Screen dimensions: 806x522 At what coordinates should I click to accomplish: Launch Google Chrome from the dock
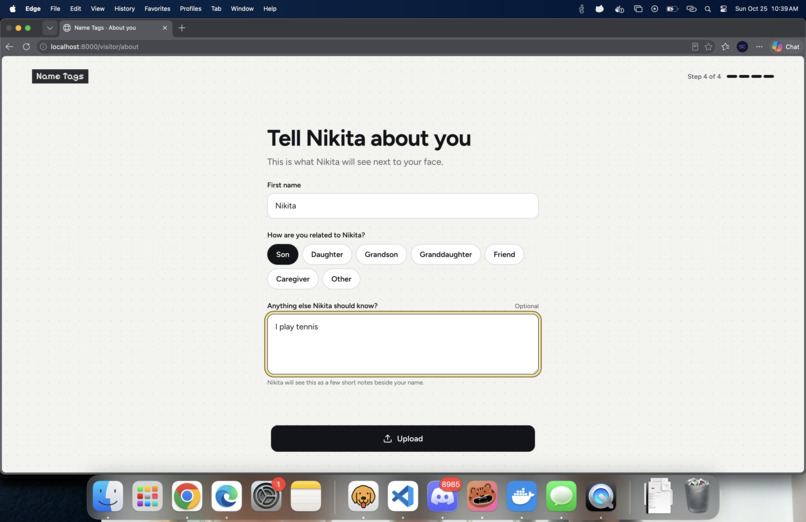coord(187,496)
